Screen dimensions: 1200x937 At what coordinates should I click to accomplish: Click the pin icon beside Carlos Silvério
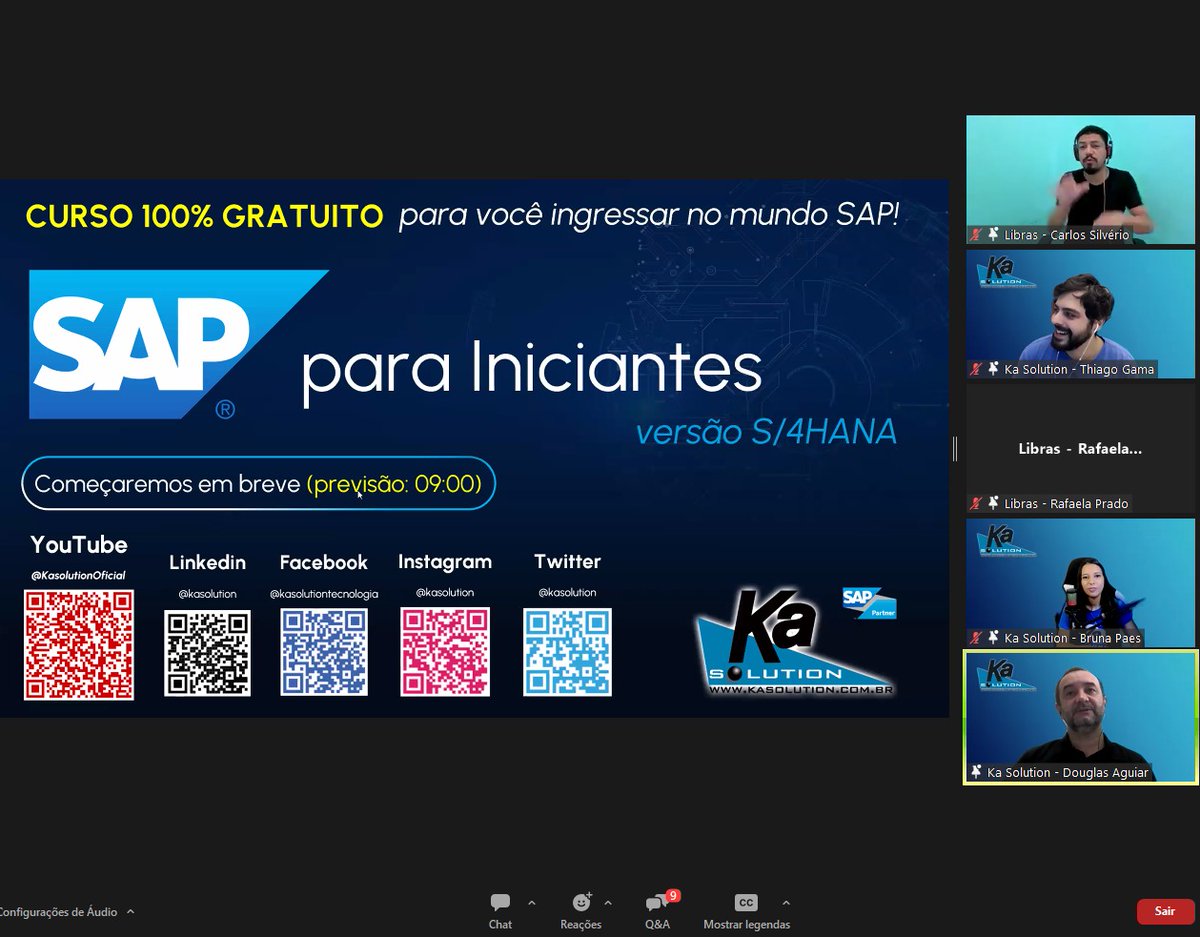coord(994,235)
